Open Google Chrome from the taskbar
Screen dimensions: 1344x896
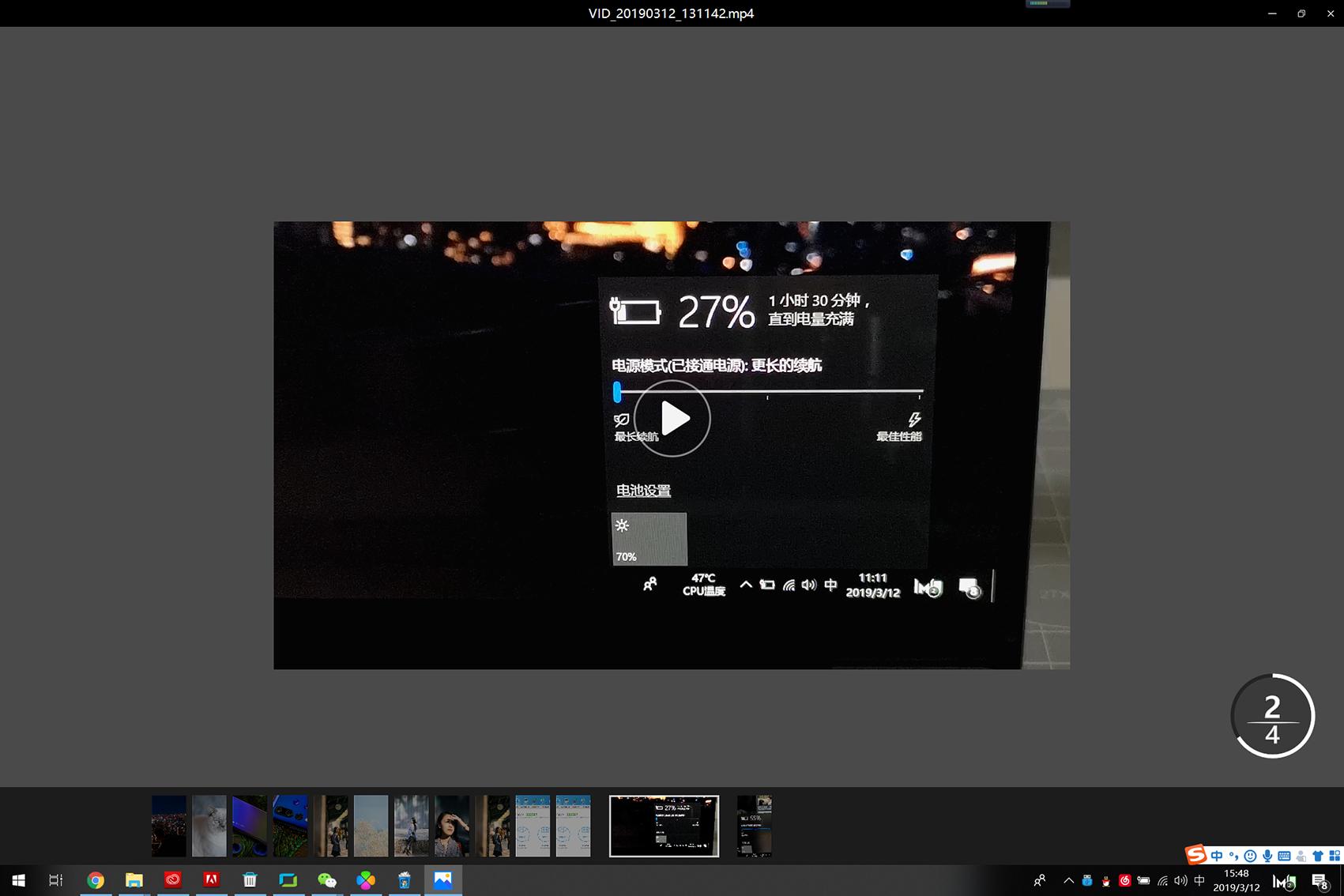(96, 879)
